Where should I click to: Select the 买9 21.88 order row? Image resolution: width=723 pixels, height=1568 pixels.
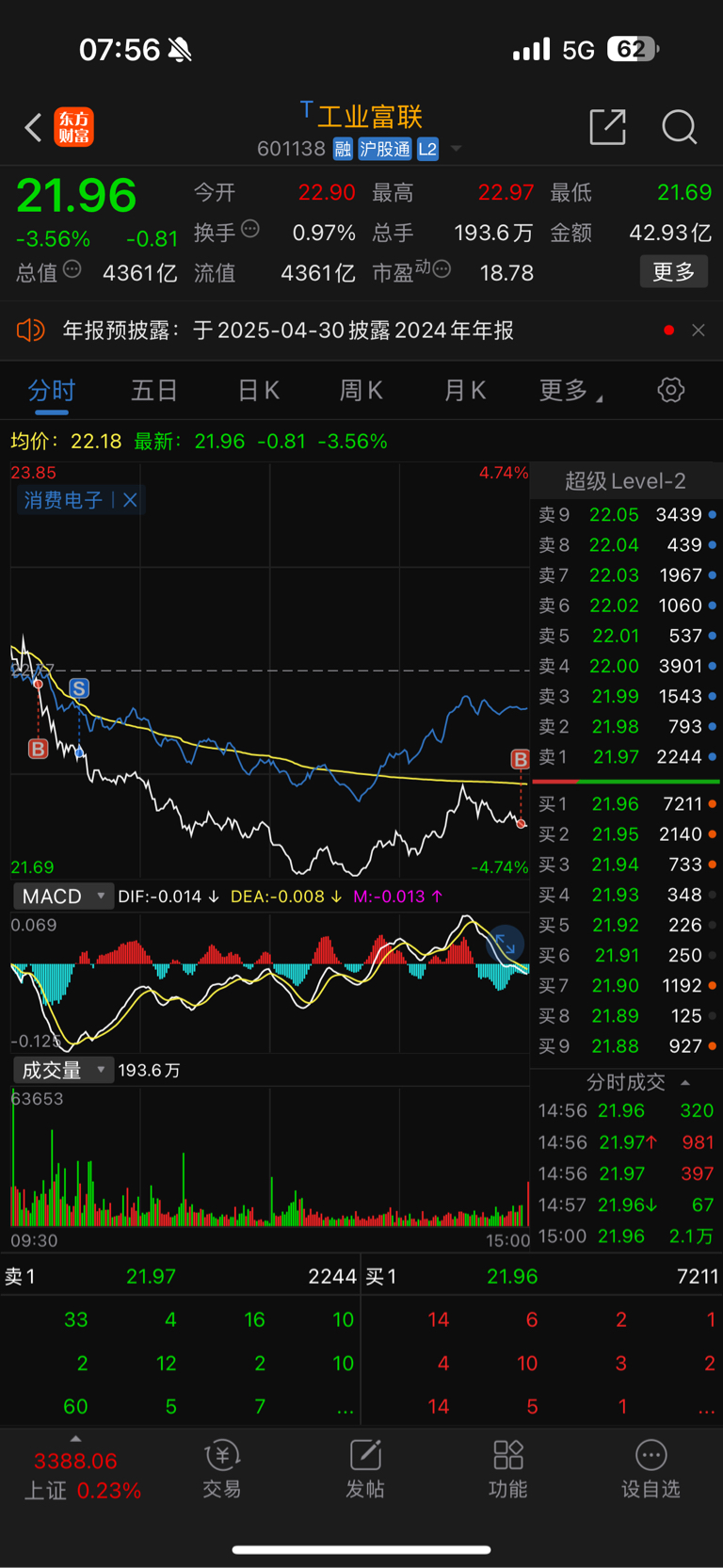pos(627,1046)
